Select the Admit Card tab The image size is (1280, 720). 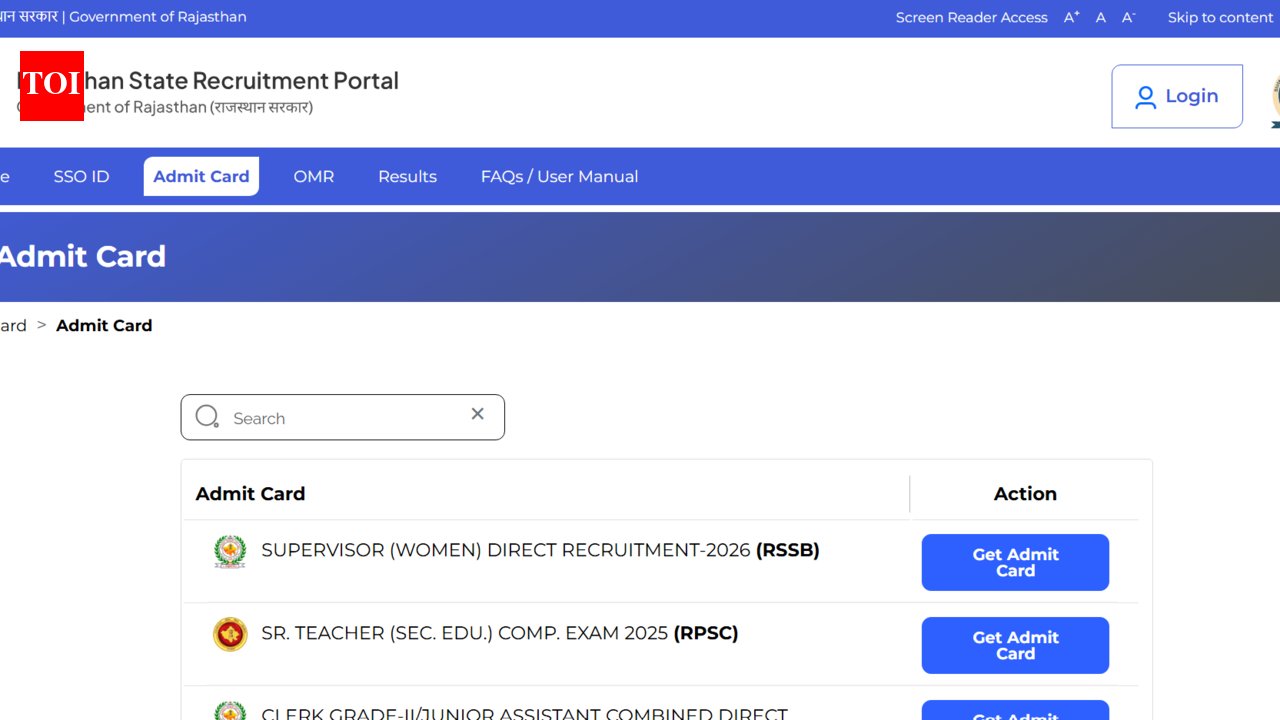201,177
